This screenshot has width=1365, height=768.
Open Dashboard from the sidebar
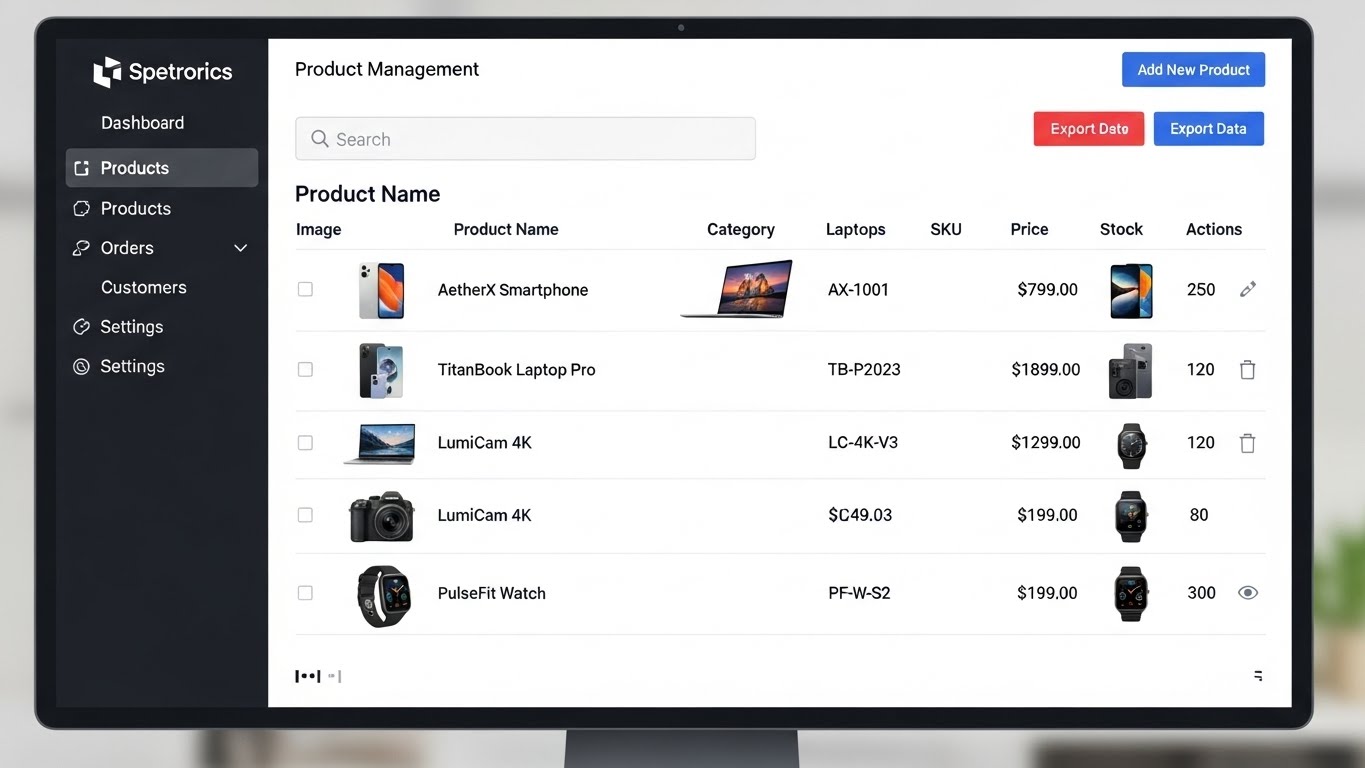point(142,123)
